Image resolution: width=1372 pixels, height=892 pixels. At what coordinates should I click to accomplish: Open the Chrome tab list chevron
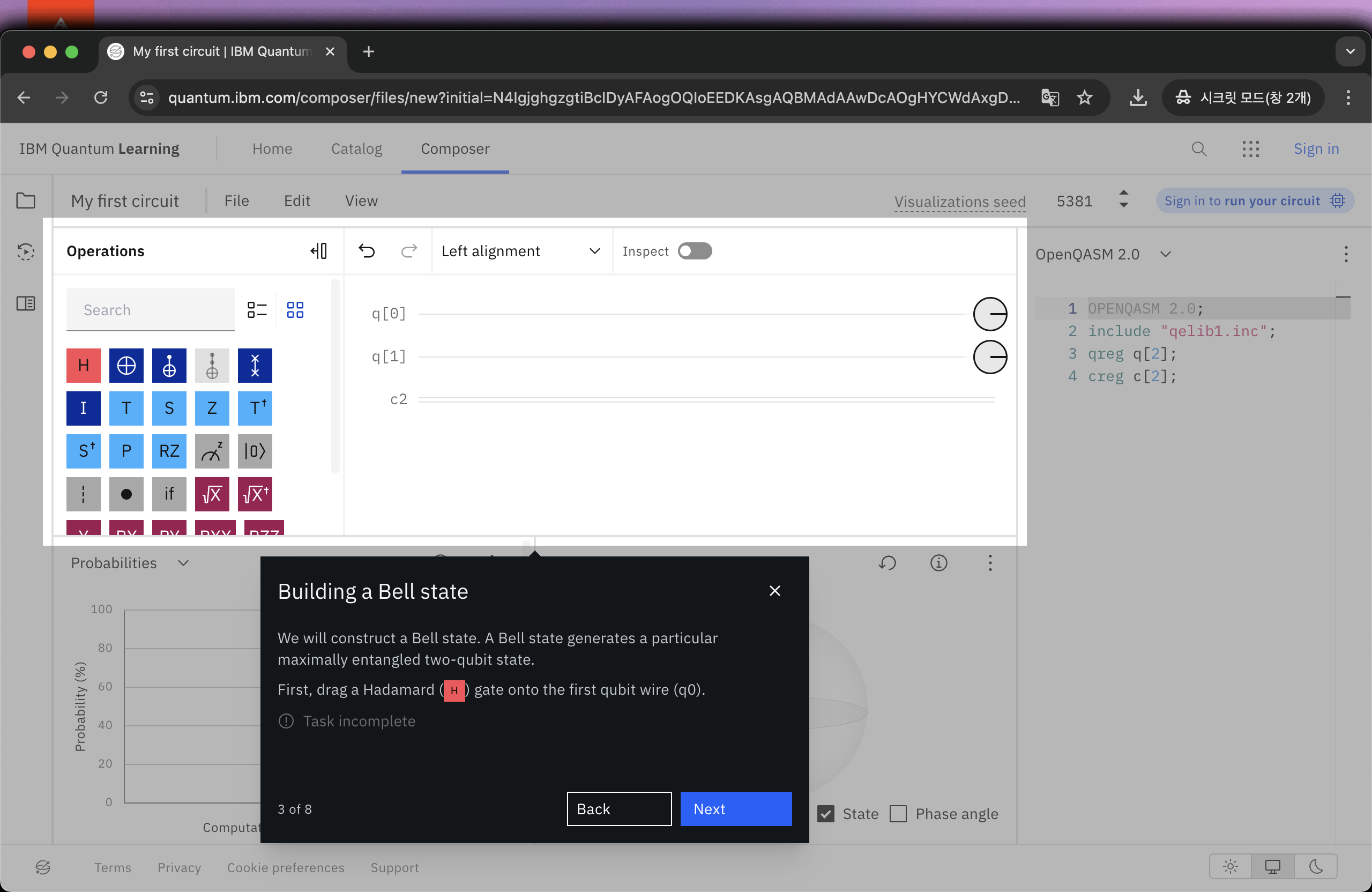(1350, 51)
